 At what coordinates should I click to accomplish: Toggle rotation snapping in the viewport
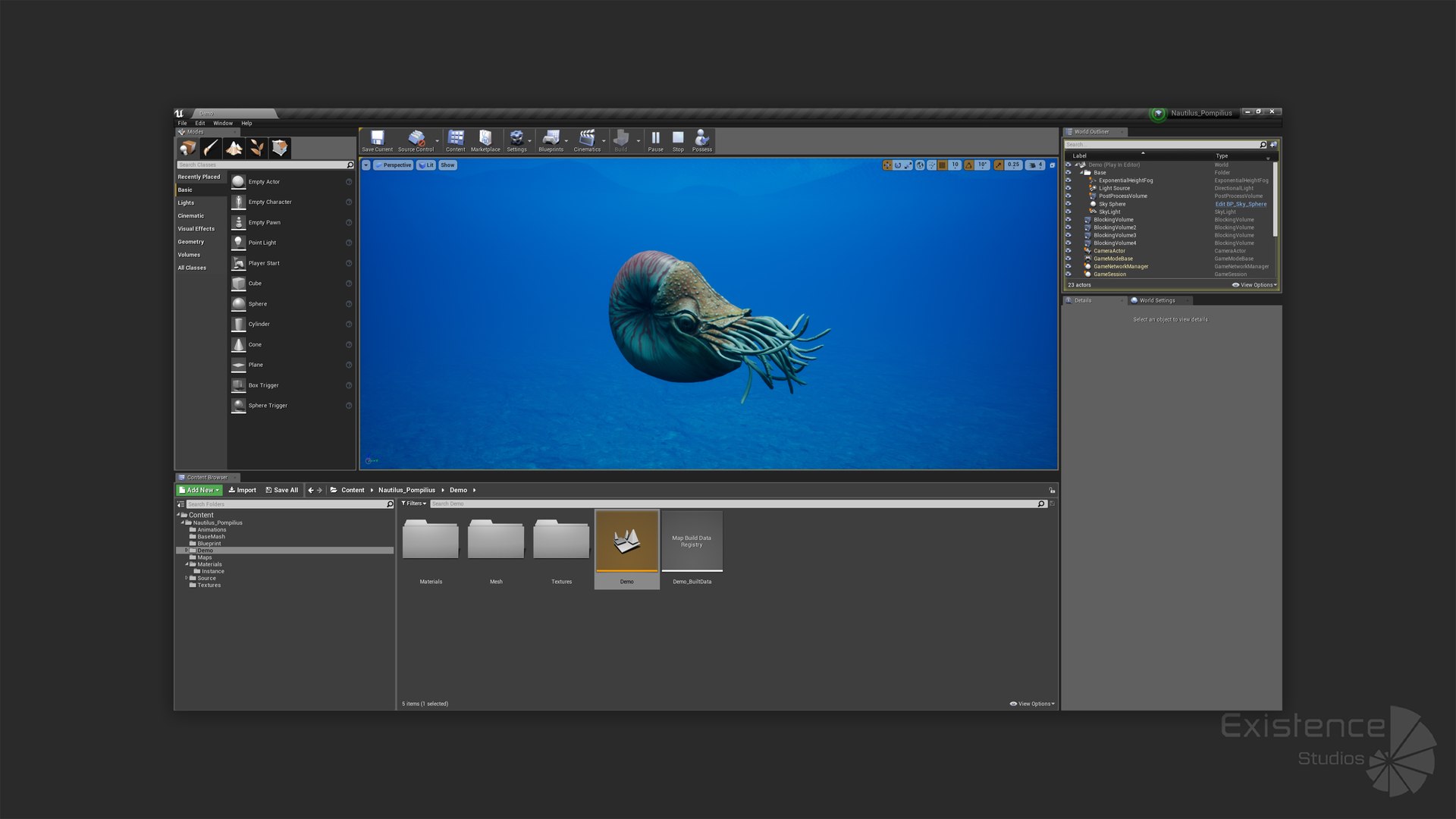click(x=969, y=165)
